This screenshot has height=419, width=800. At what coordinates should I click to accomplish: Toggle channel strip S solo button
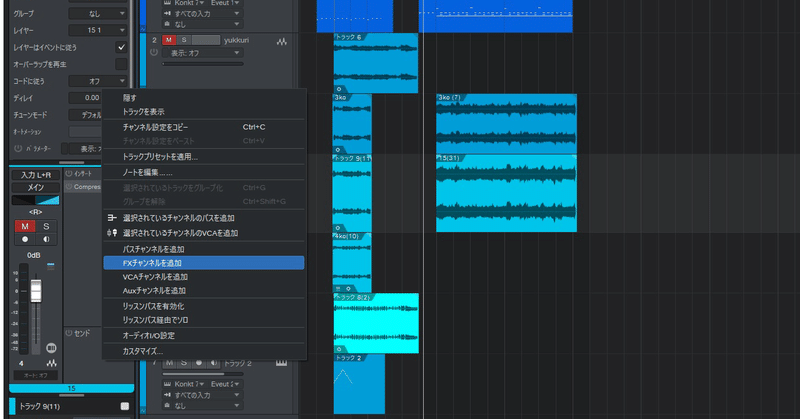(46, 226)
